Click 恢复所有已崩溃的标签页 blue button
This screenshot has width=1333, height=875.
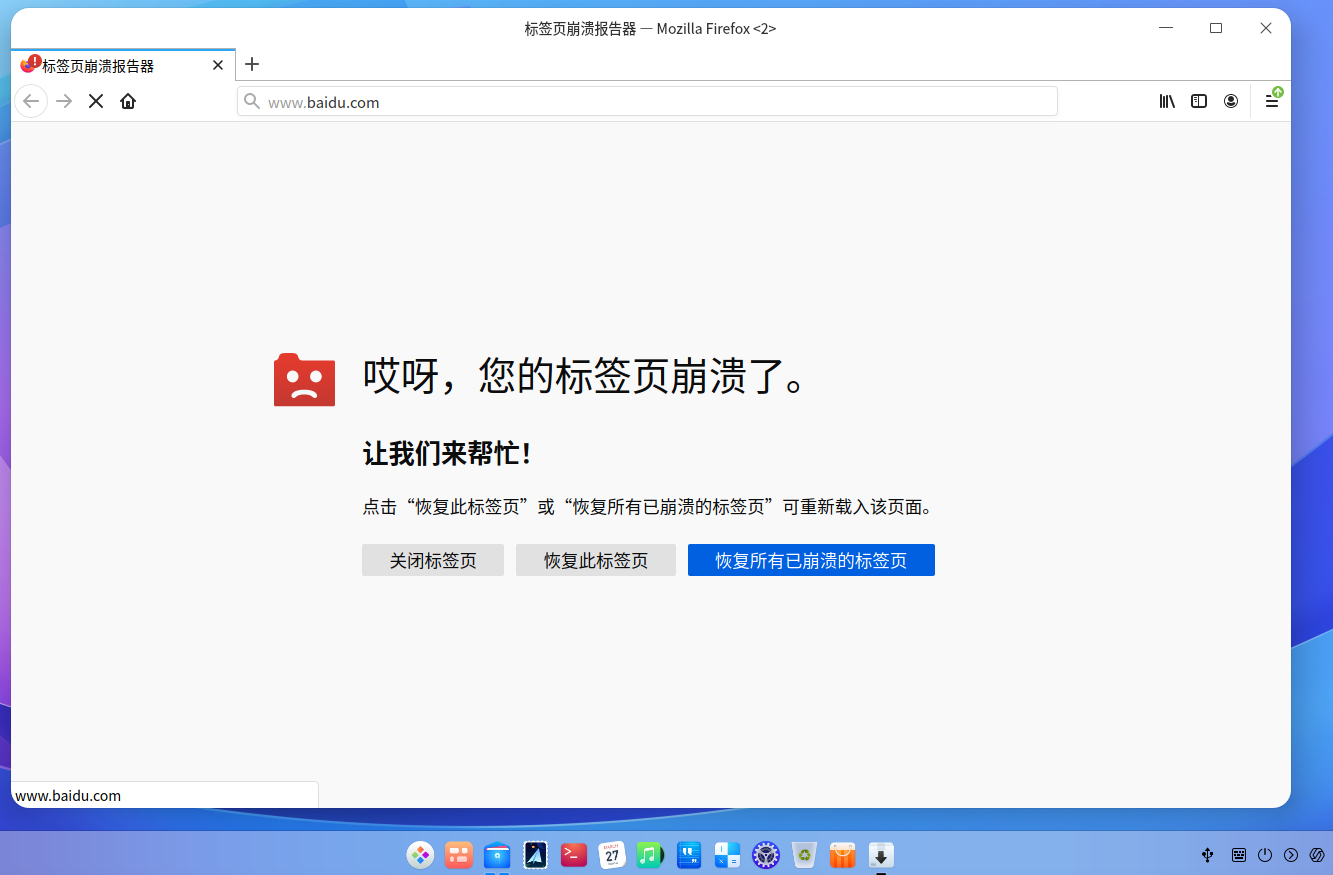pyautogui.click(x=811, y=560)
